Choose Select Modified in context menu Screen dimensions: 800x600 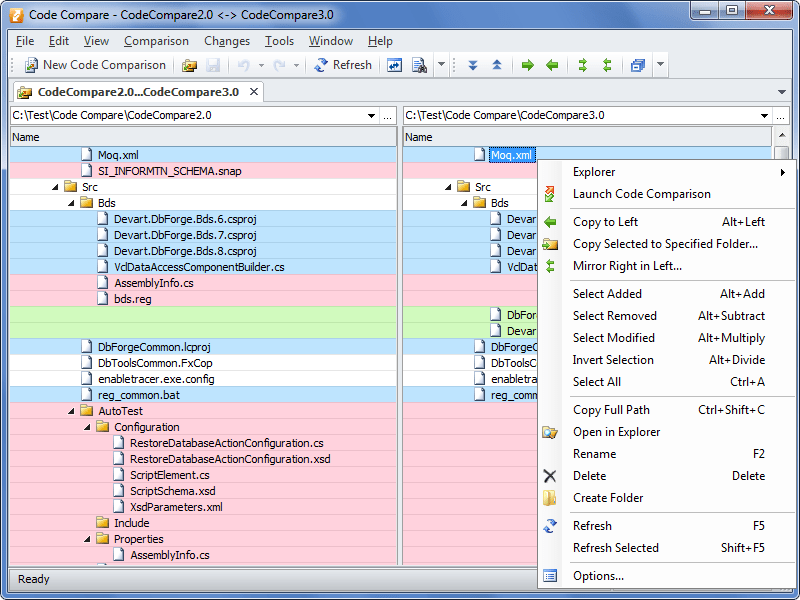[x=668, y=338]
